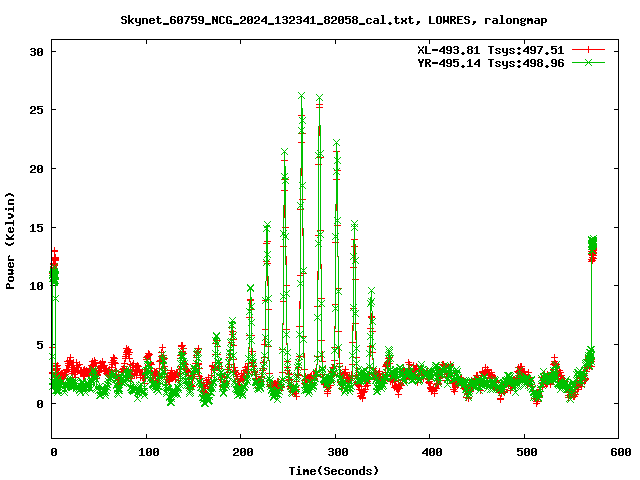The height and width of the screenshot is (480, 640).
Task: Click the y-axis tick label 20
Action: (x=36, y=169)
